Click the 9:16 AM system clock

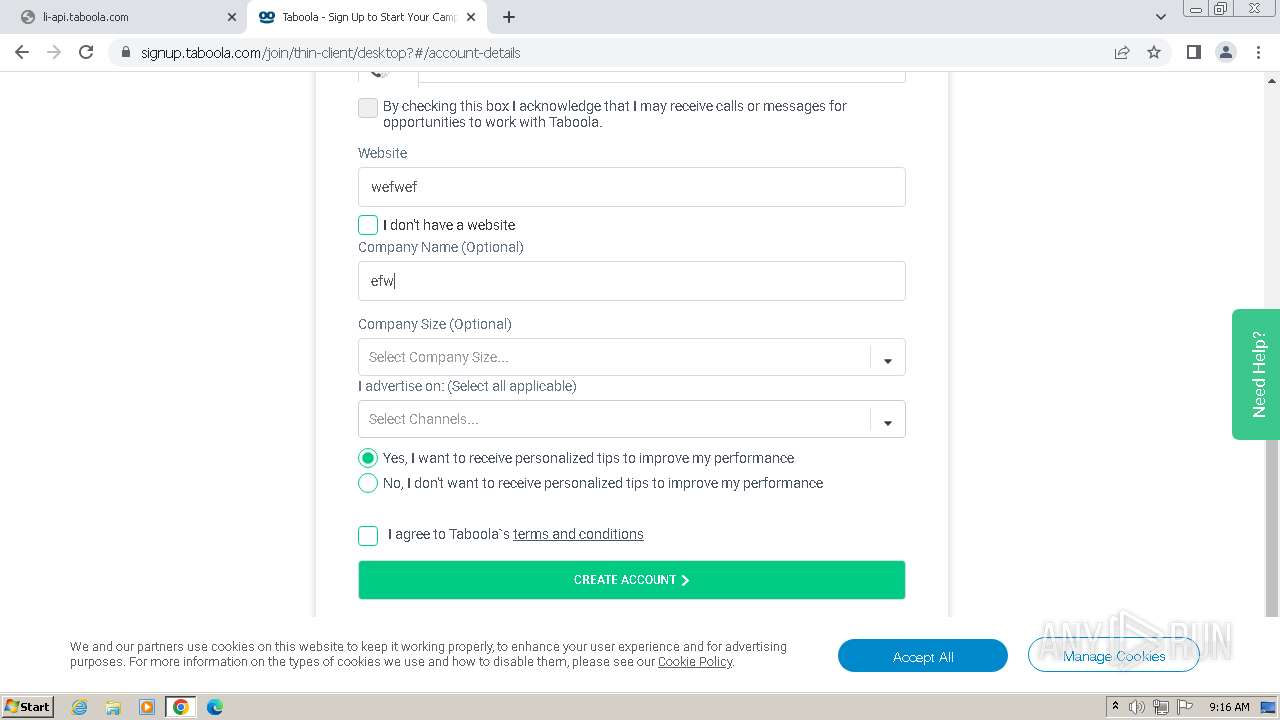(x=1229, y=707)
